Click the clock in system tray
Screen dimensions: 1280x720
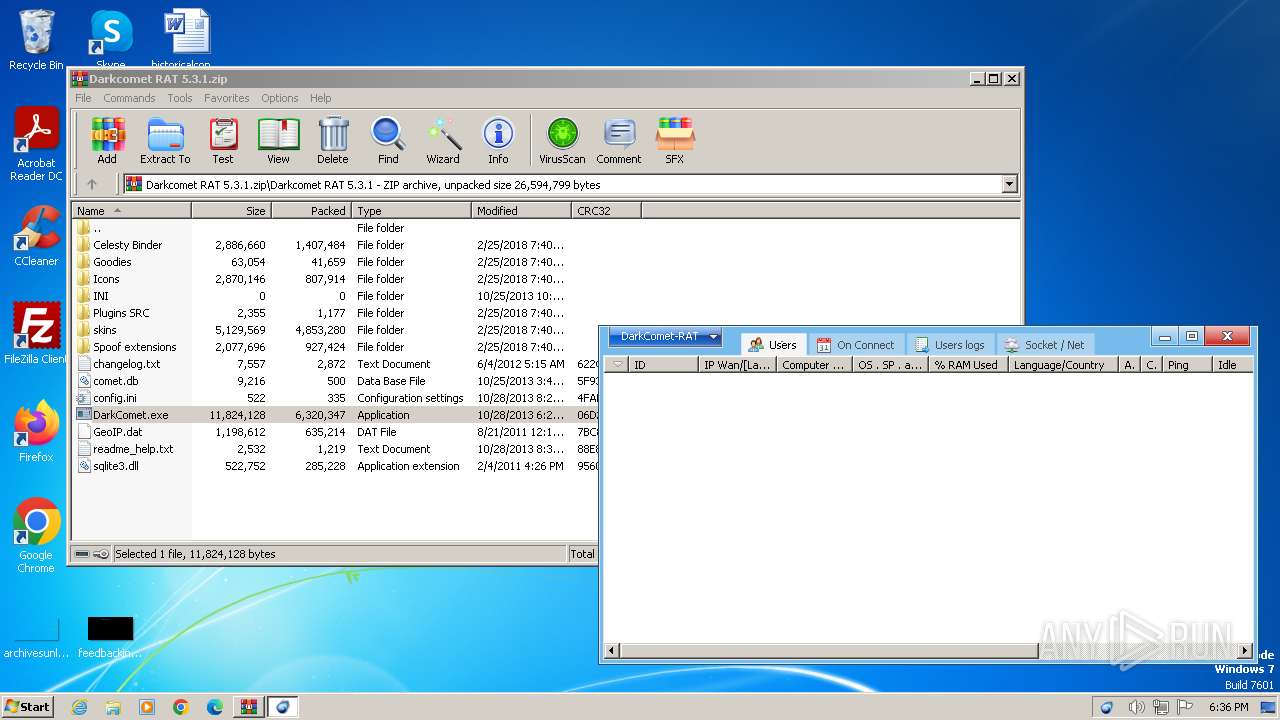pyautogui.click(x=1228, y=707)
